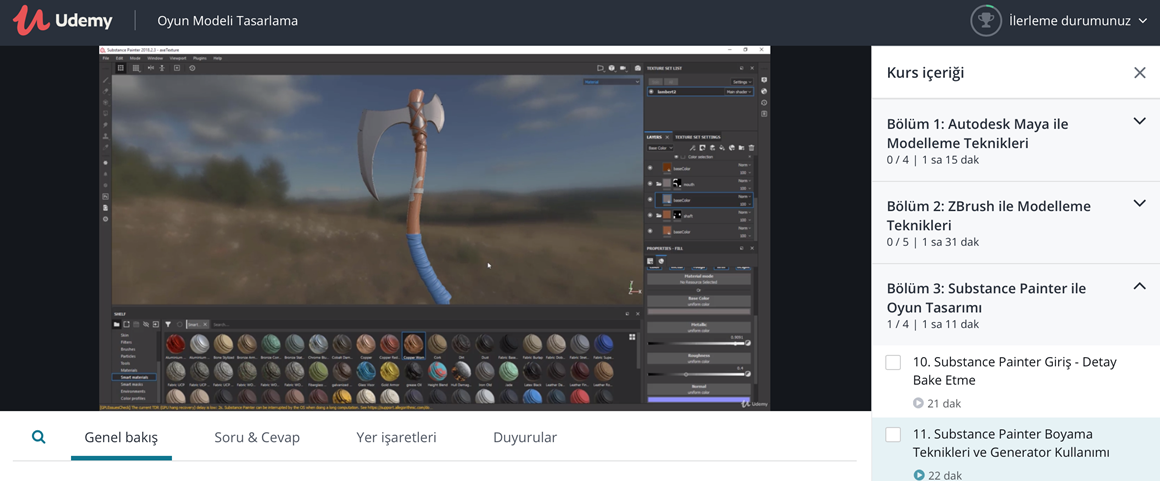Open the Main shader dropdown
Screen dimensions: 1160x481
pos(738,92)
